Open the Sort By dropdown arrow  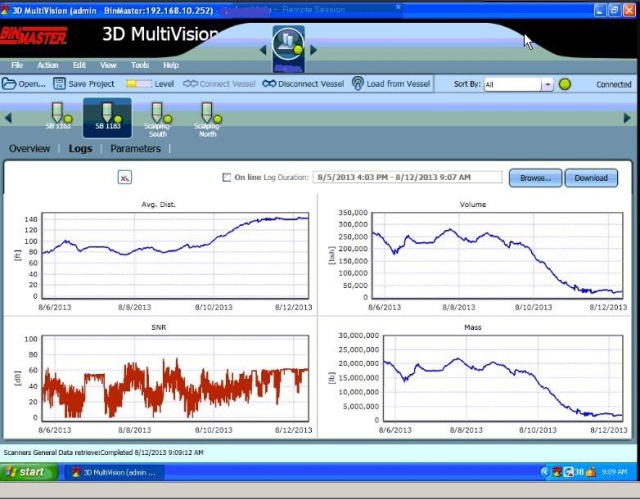point(547,84)
